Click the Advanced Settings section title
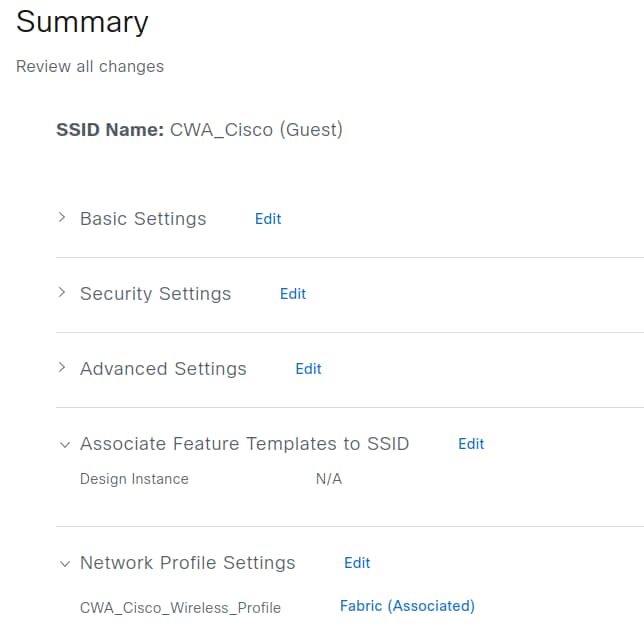This screenshot has width=644, height=640. (x=163, y=369)
